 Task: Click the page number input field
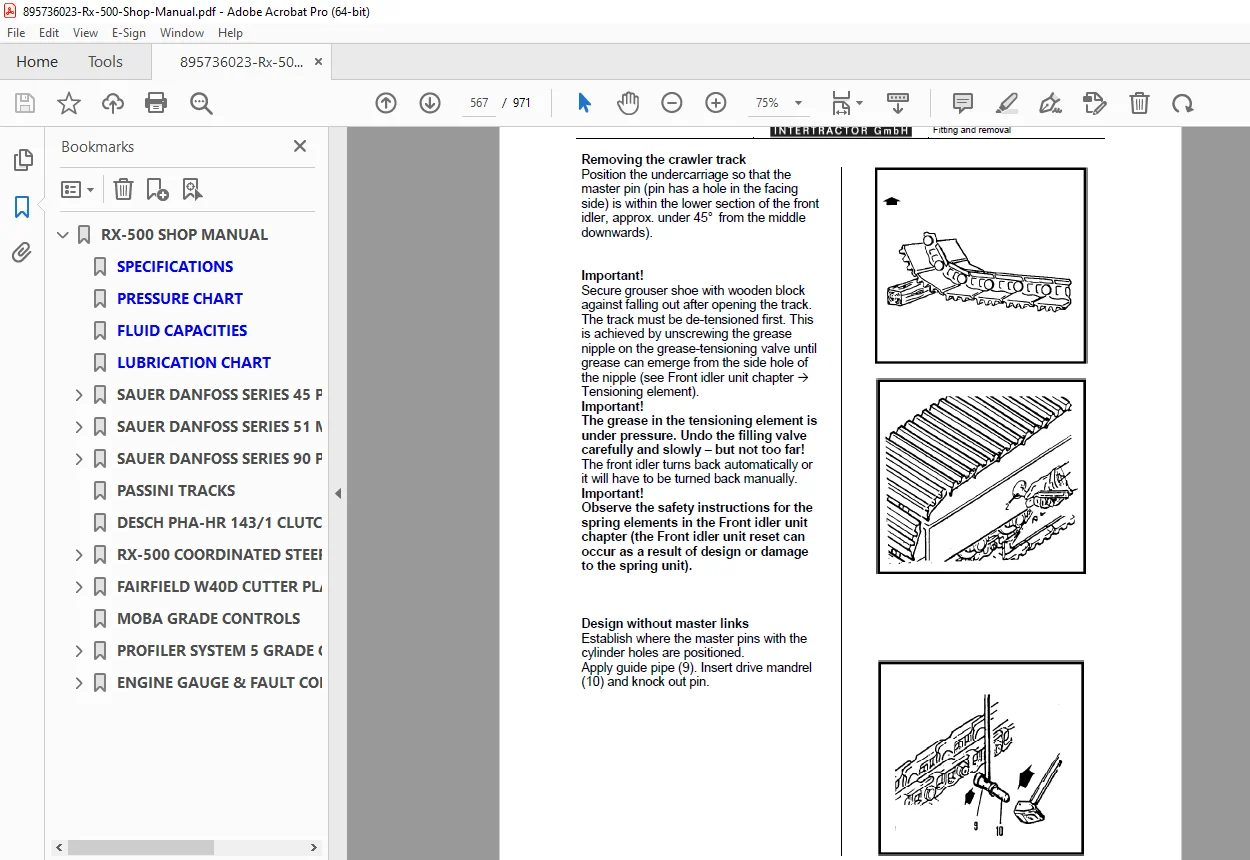click(480, 103)
